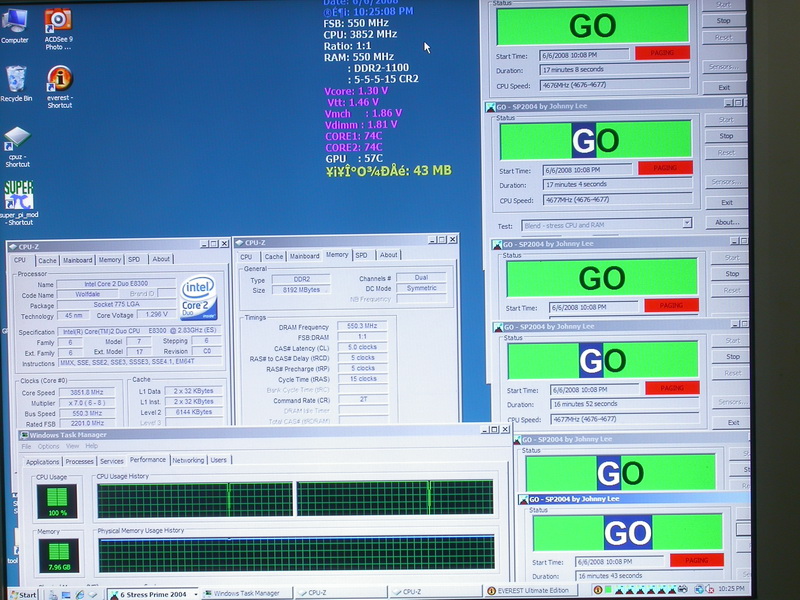The height and width of the screenshot is (600, 800).
Task: Open SPD tab in Processor CPU-Z window
Action: (x=134, y=260)
